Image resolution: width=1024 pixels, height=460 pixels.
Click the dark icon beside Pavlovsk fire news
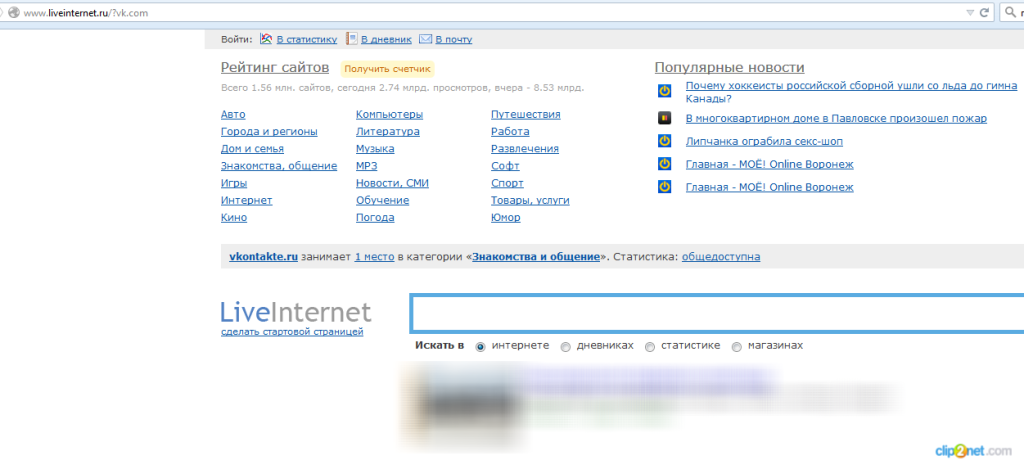(664, 118)
